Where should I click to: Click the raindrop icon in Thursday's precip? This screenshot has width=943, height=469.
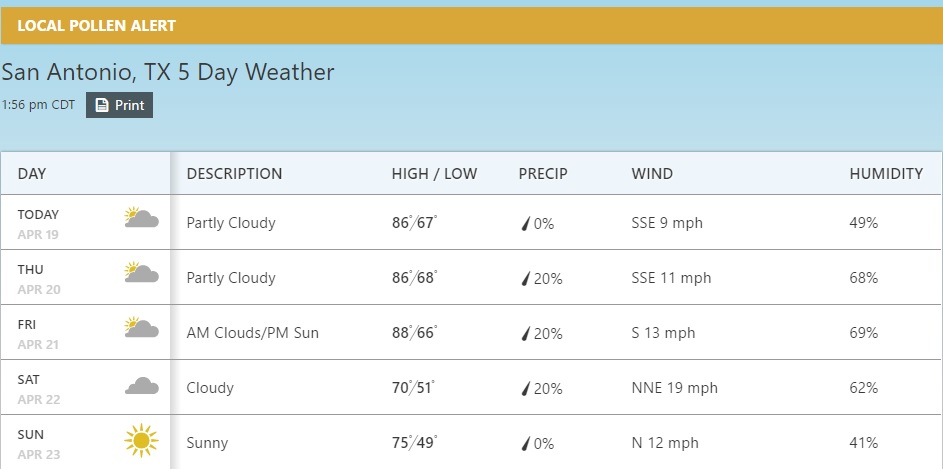525,279
